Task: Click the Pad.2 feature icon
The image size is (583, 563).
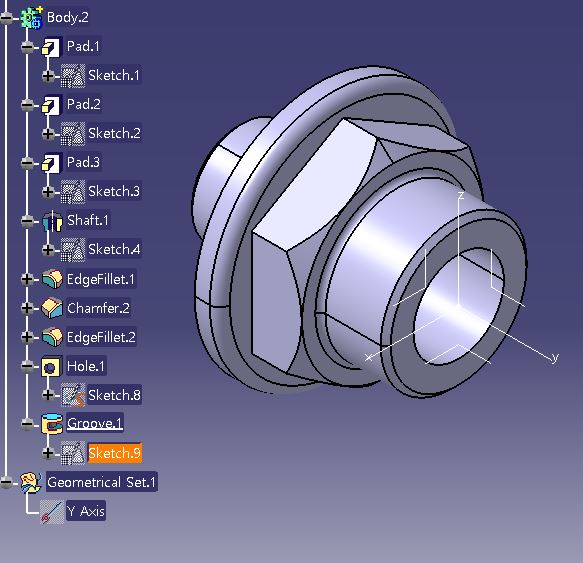Action: pyautogui.click(x=51, y=105)
